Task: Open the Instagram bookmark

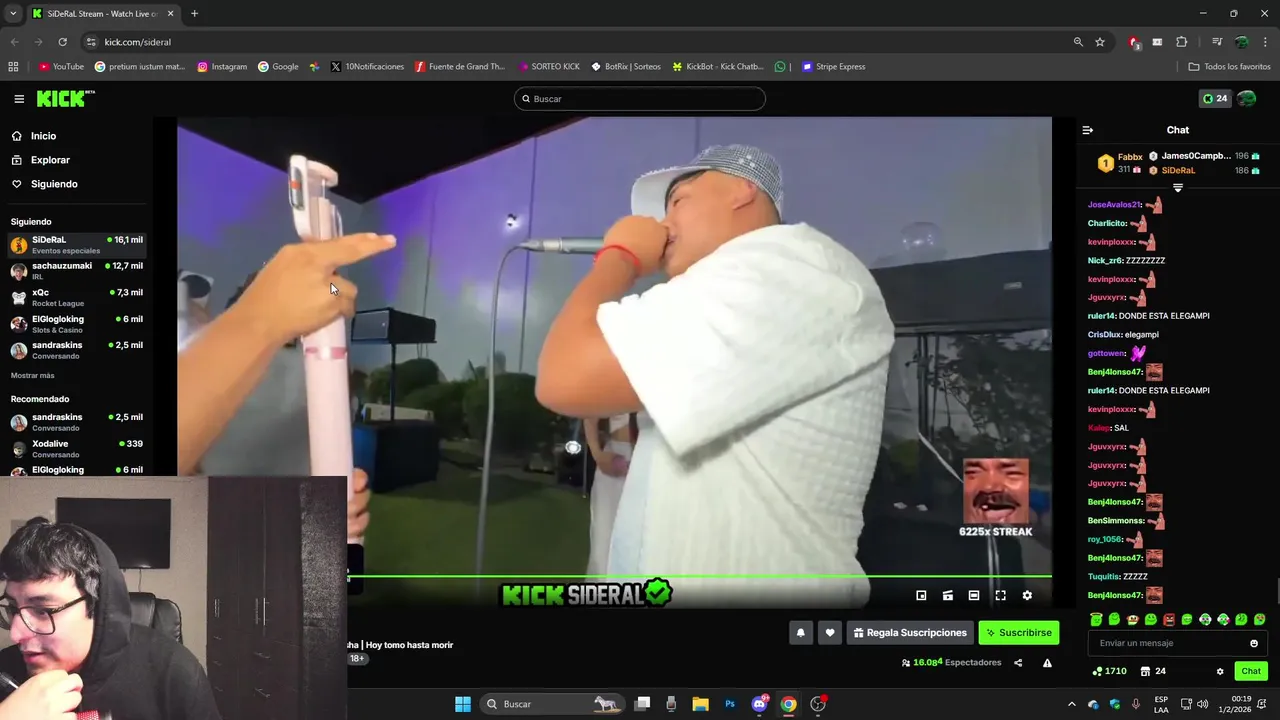Action: [x=222, y=67]
